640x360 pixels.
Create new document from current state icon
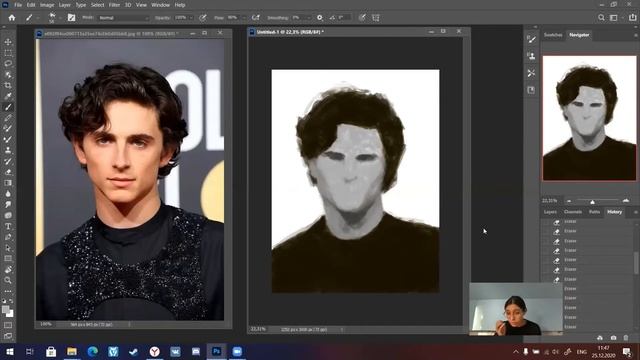click(600, 338)
